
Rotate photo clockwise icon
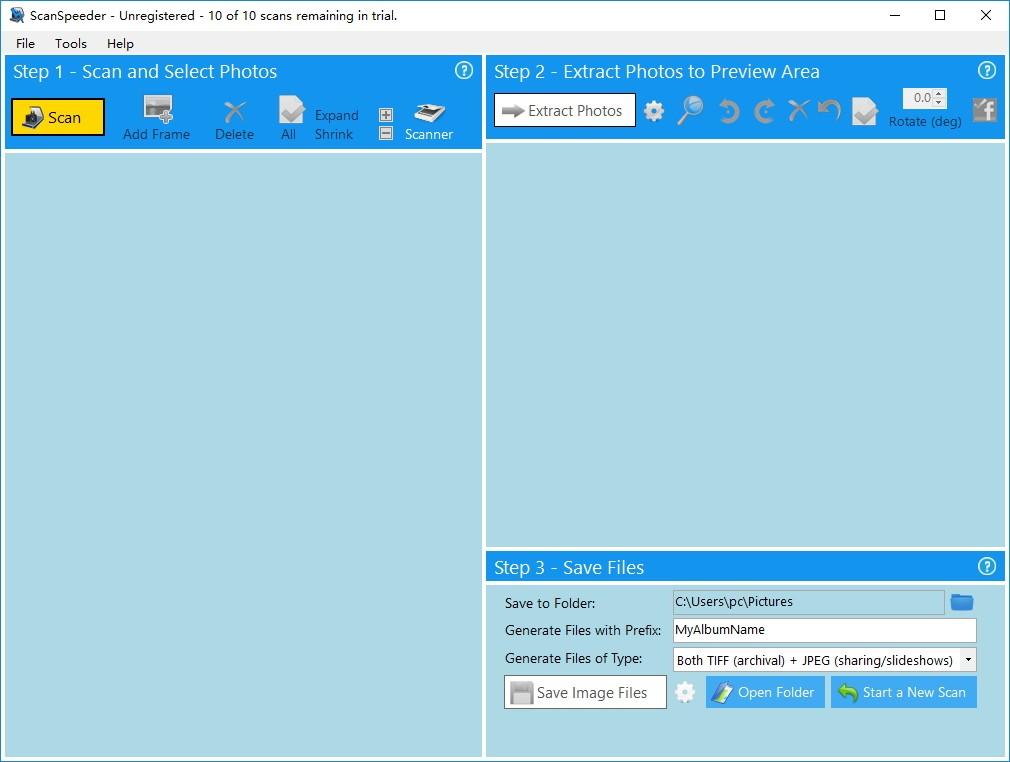pos(764,111)
